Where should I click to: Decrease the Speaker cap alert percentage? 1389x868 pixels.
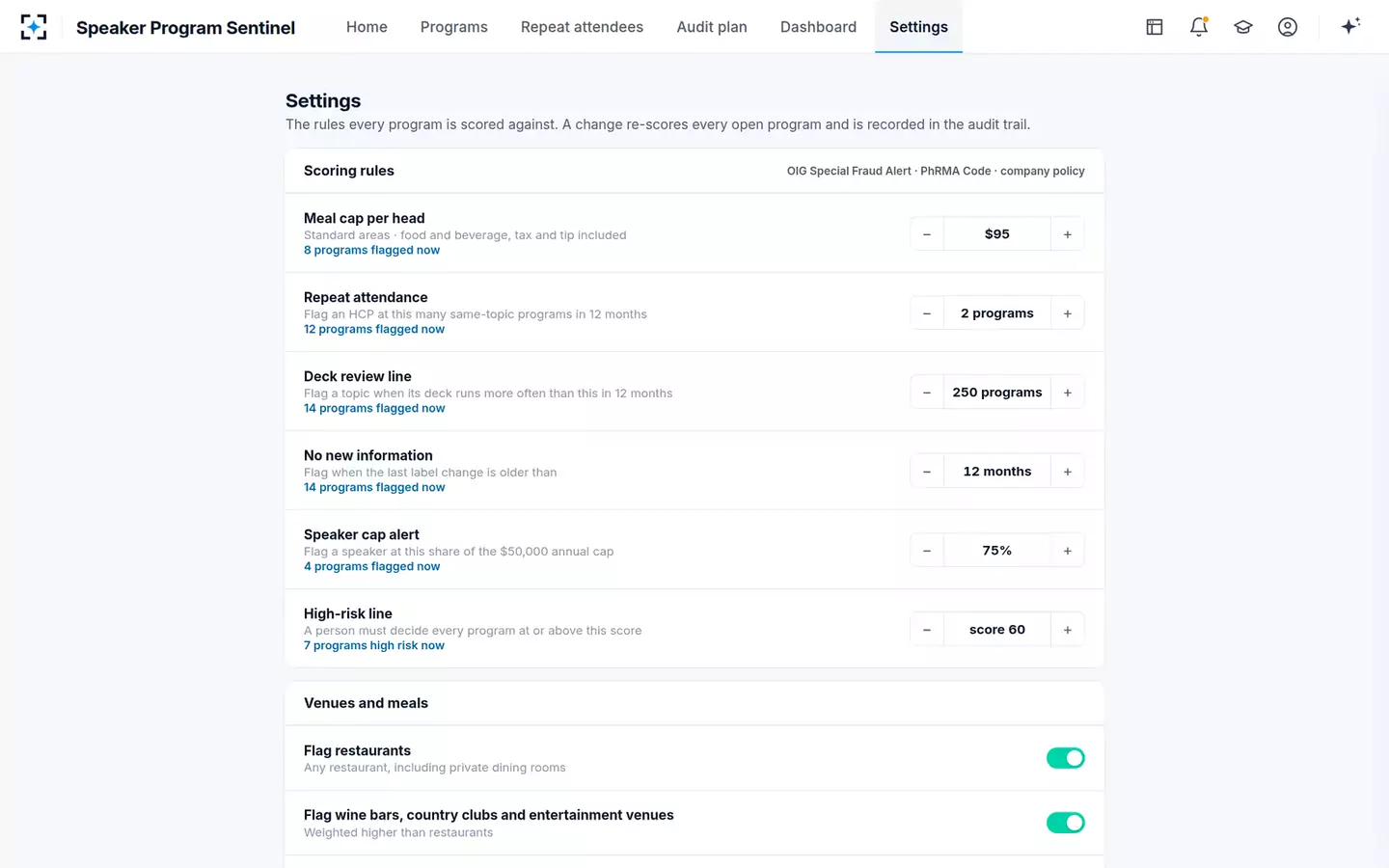coord(927,551)
